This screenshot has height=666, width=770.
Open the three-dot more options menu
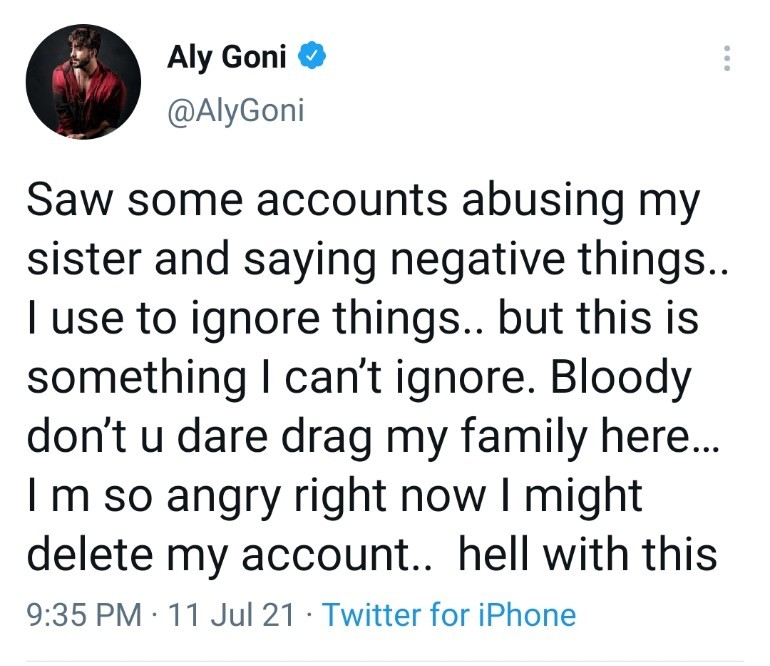pyautogui.click(x=727, y=59)
